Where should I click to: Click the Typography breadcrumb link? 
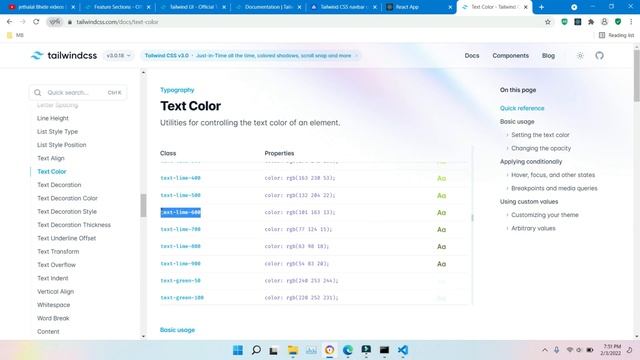tap(177, 90)
